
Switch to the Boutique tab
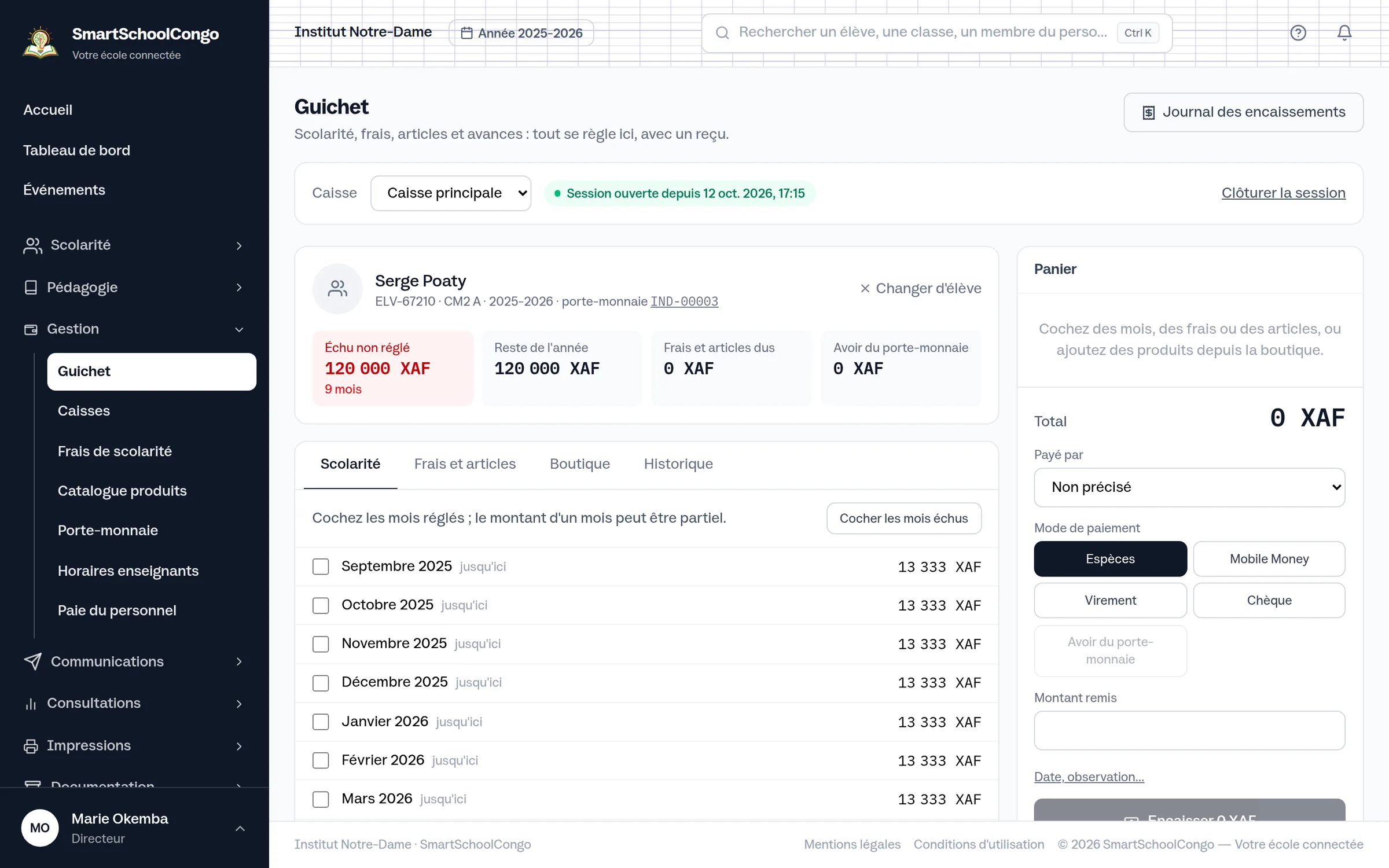580,464
